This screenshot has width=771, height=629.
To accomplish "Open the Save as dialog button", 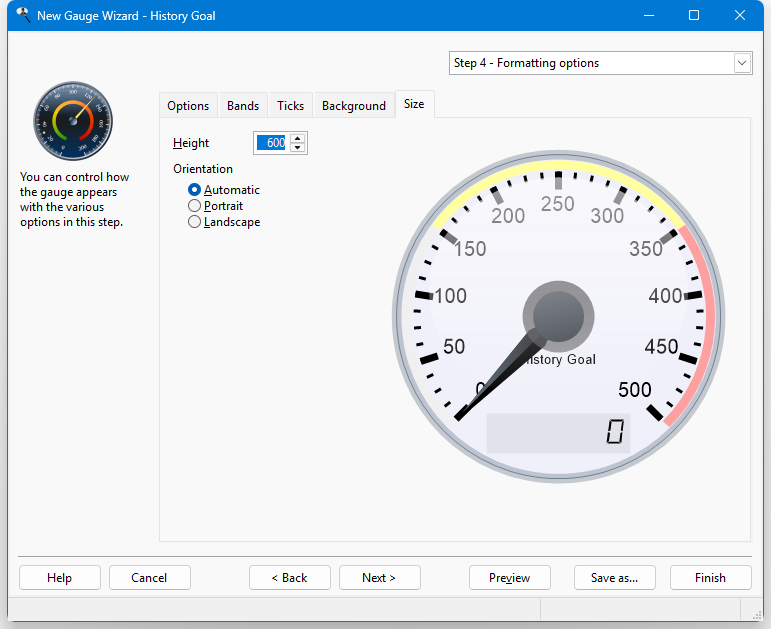I will click(614, 578).
